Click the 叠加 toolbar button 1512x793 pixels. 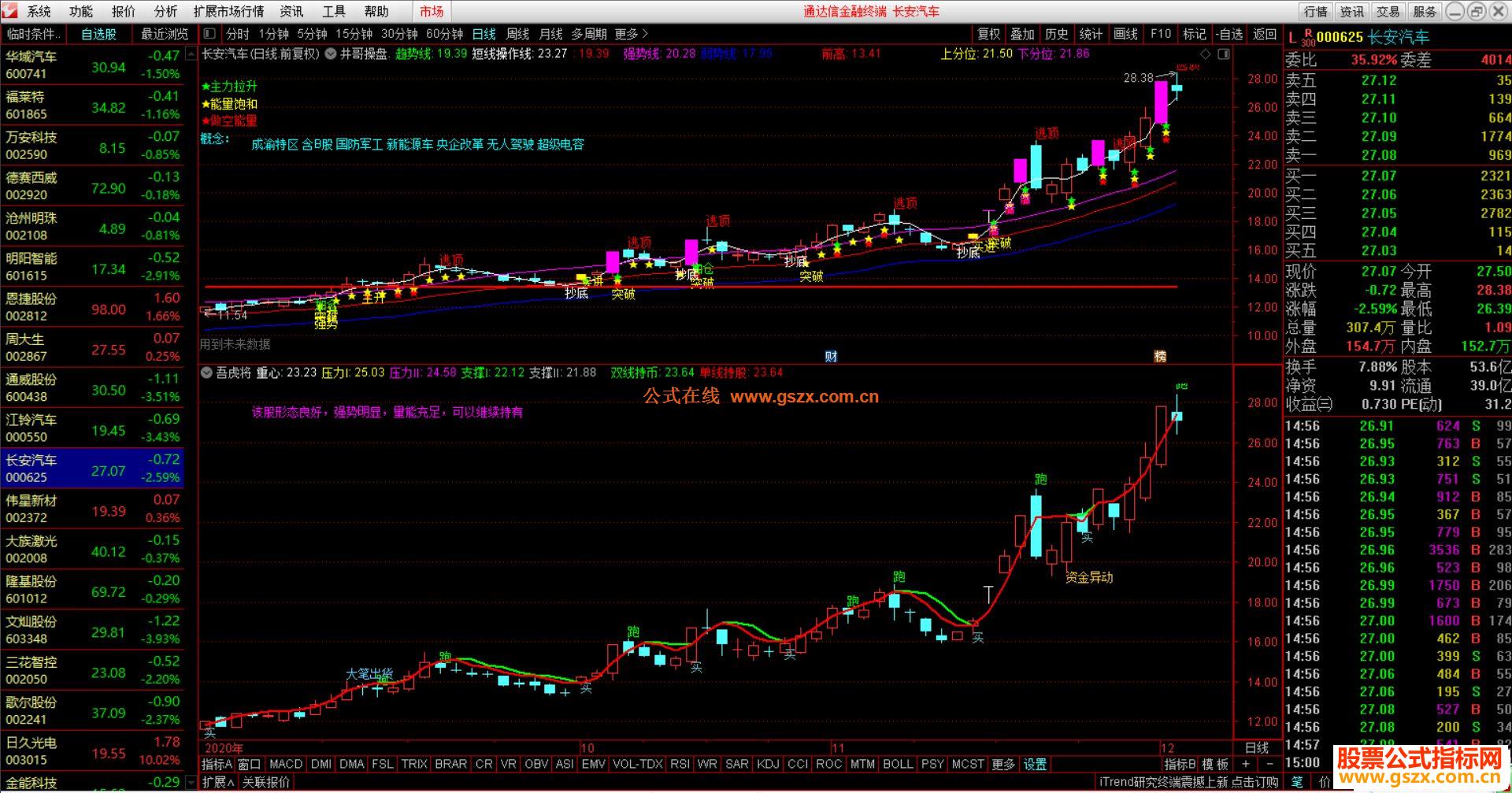1022,34
